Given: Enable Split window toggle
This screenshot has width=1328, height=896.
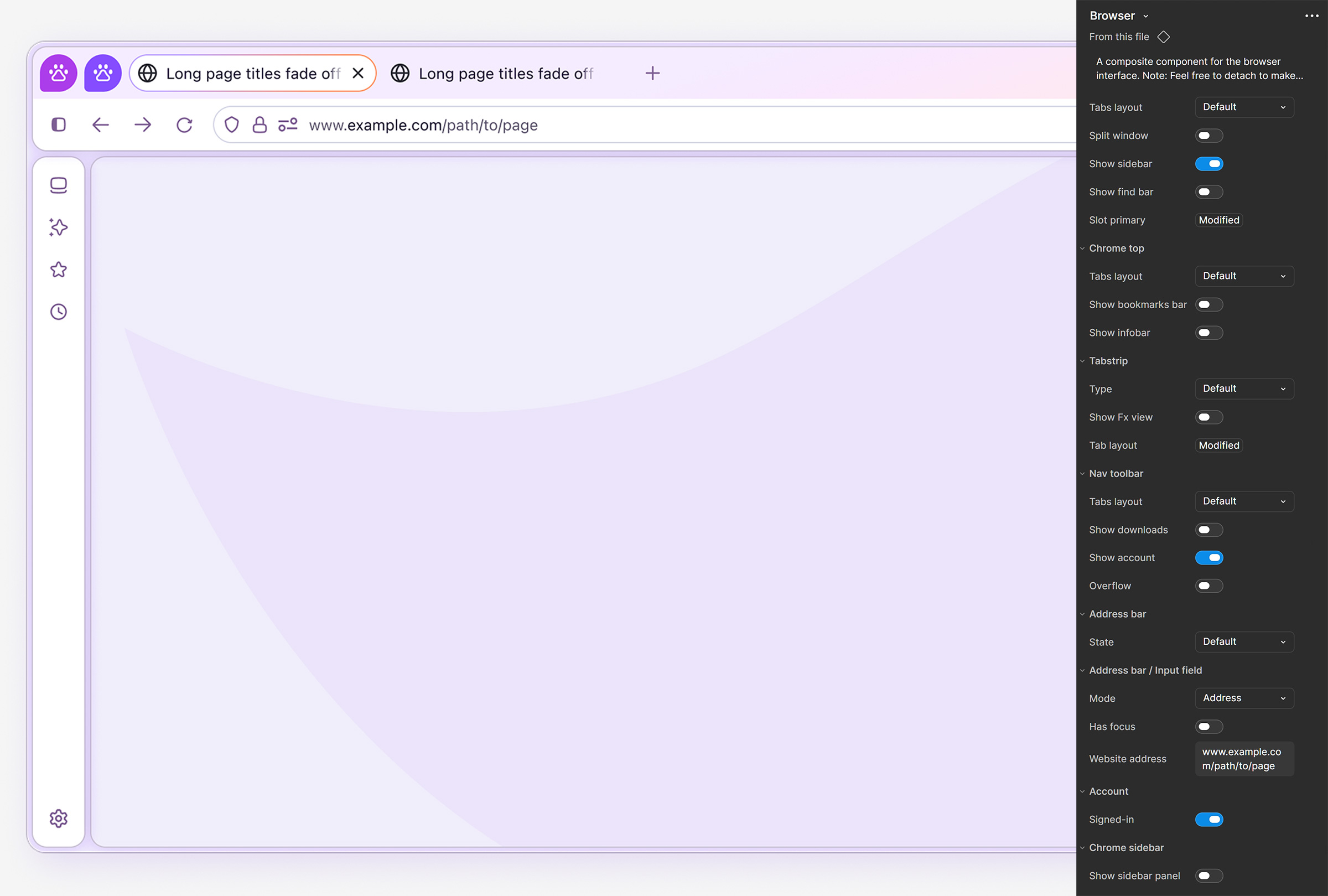Looking at the screenshot, I should coord(1208,136).
